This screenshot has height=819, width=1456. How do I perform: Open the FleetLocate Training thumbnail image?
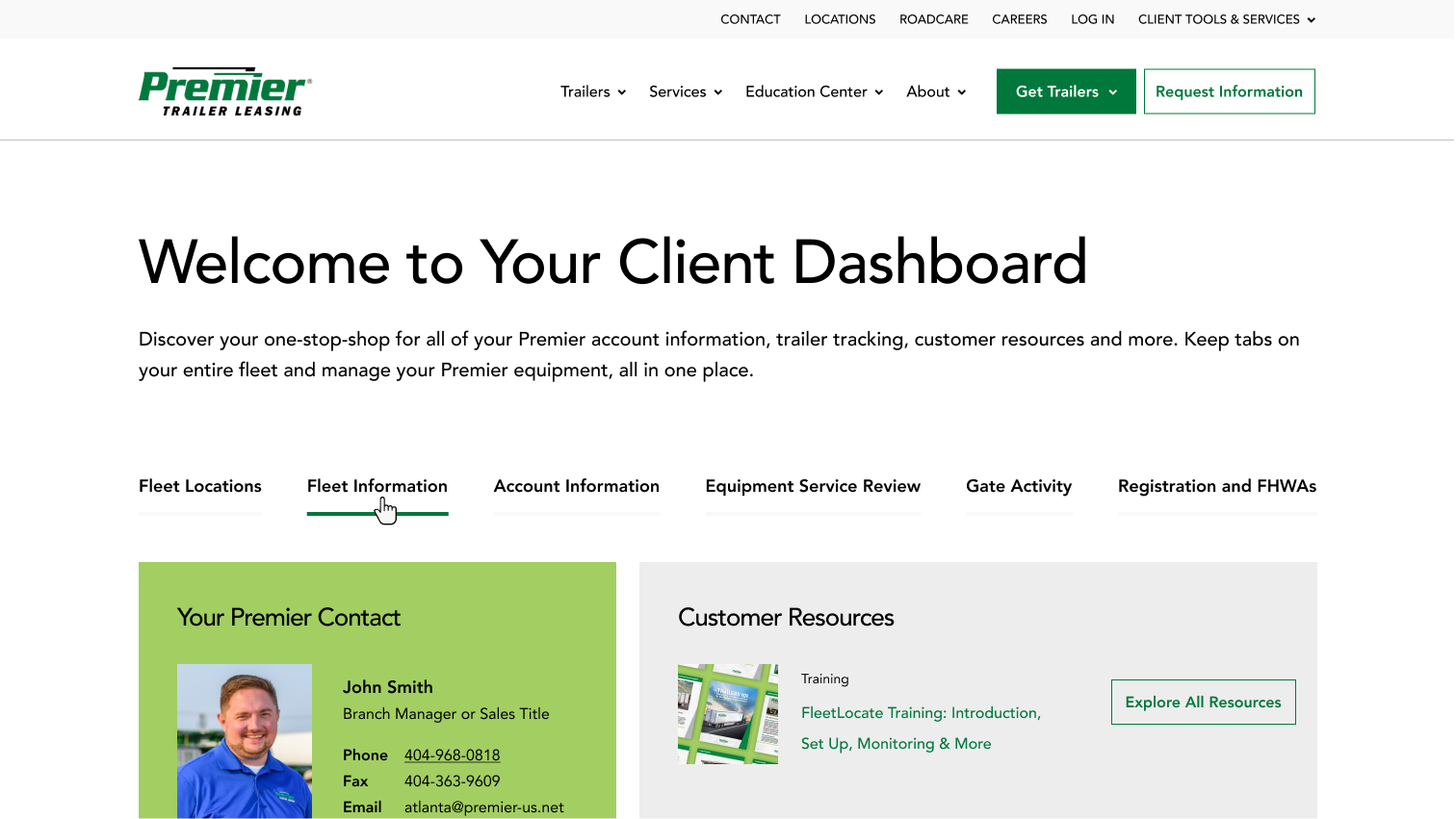click(728, 714)
